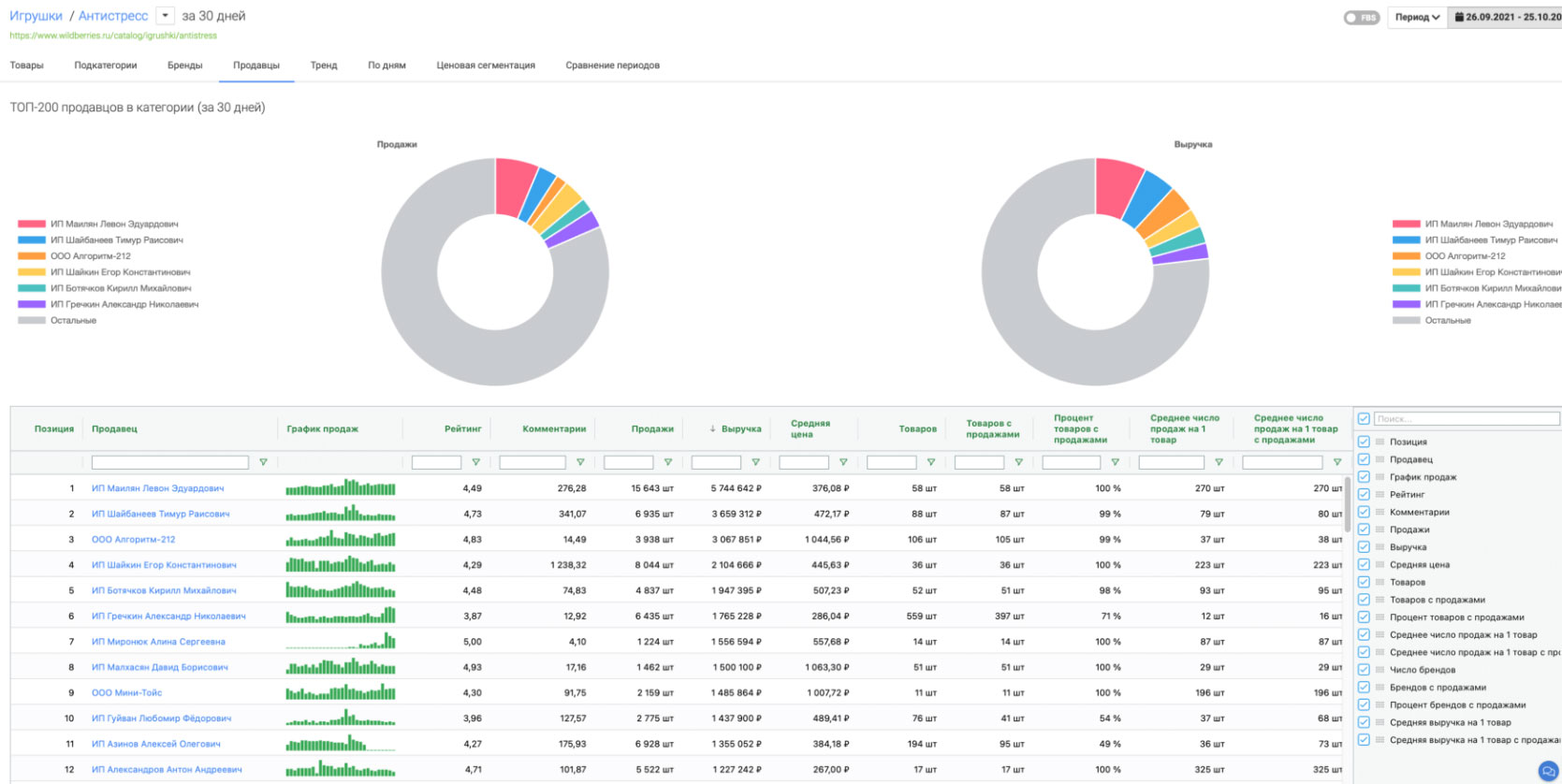Viewport: 1562px width, 784px height.
Task: Click the filter icon for Процент товаров с продажами
Action: point(1115,462)
